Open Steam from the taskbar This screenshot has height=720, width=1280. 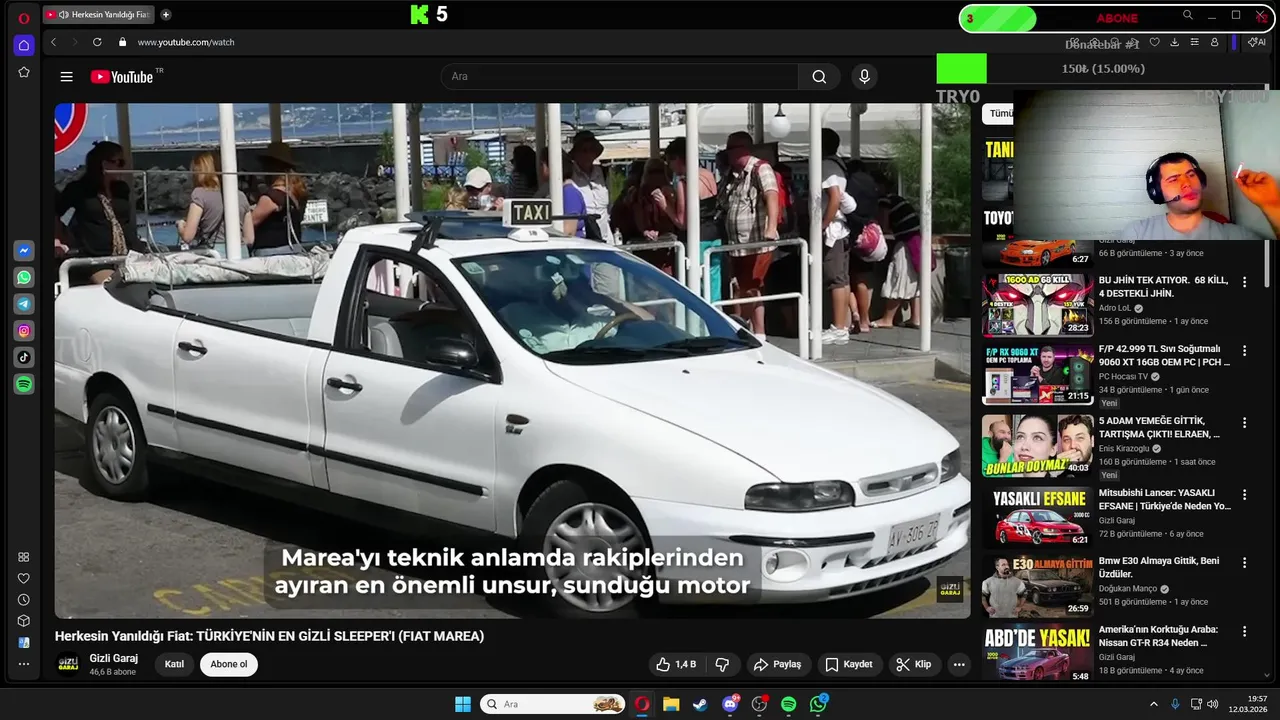pos(700,704)
